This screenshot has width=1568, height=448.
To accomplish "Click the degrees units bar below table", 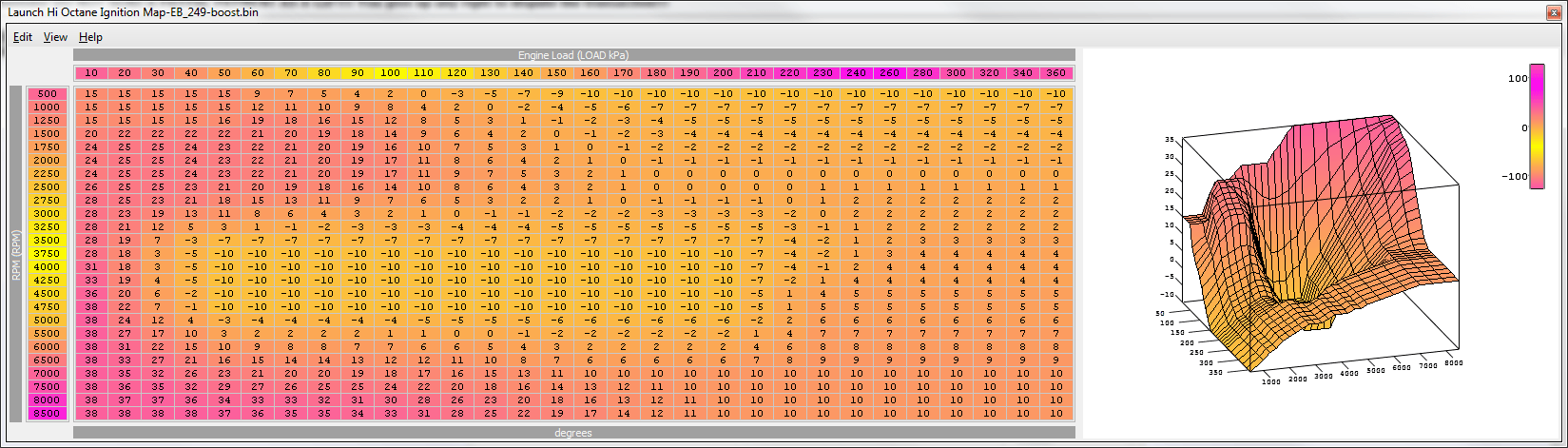I will tap(573, 433).
